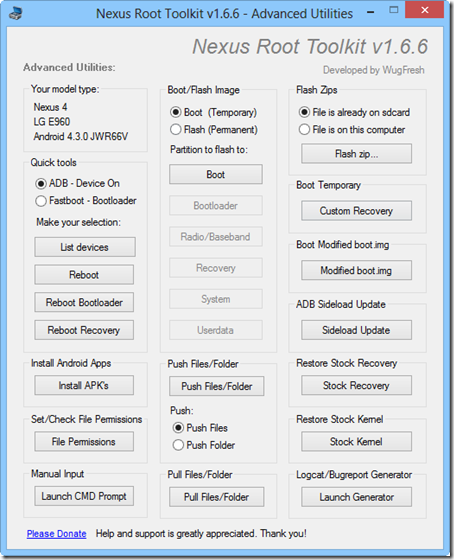Minimize the Advanced Utilities window
The height and width of the screenshot is (560, 454).
coord(371,12)
